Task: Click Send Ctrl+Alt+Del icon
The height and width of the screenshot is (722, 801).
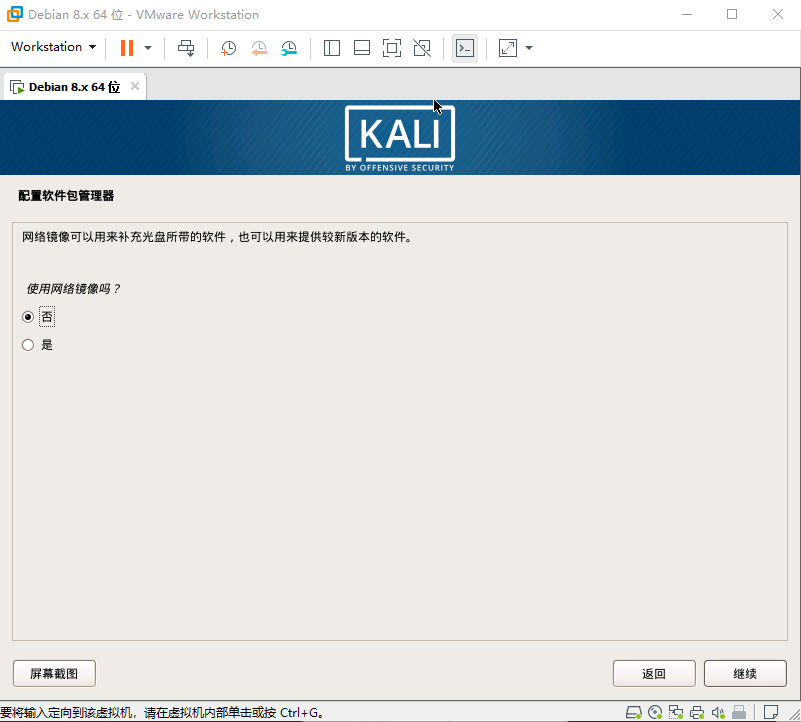Action: tap(186, 48)
